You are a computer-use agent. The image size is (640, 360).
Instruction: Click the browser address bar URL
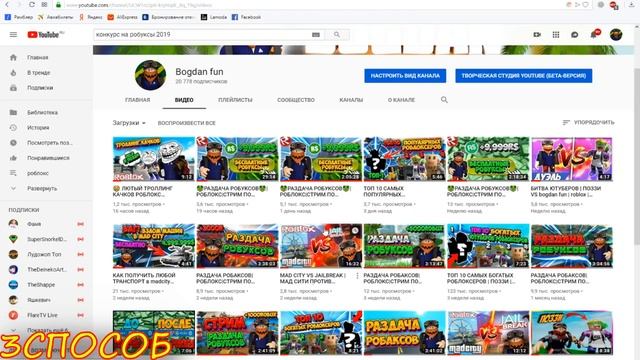click(139, 5)
